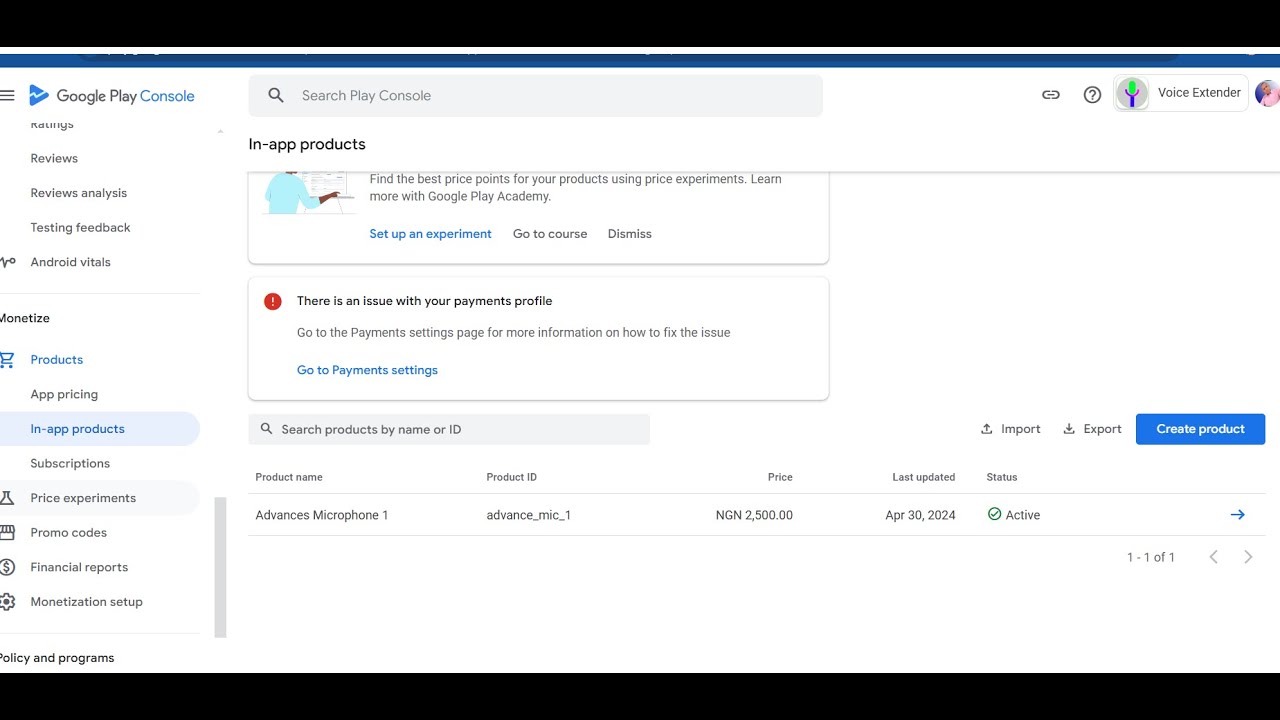This screenshot has height=720, width=1280.
Task: Focus the Search Play Console field
Action: point(535,96)
